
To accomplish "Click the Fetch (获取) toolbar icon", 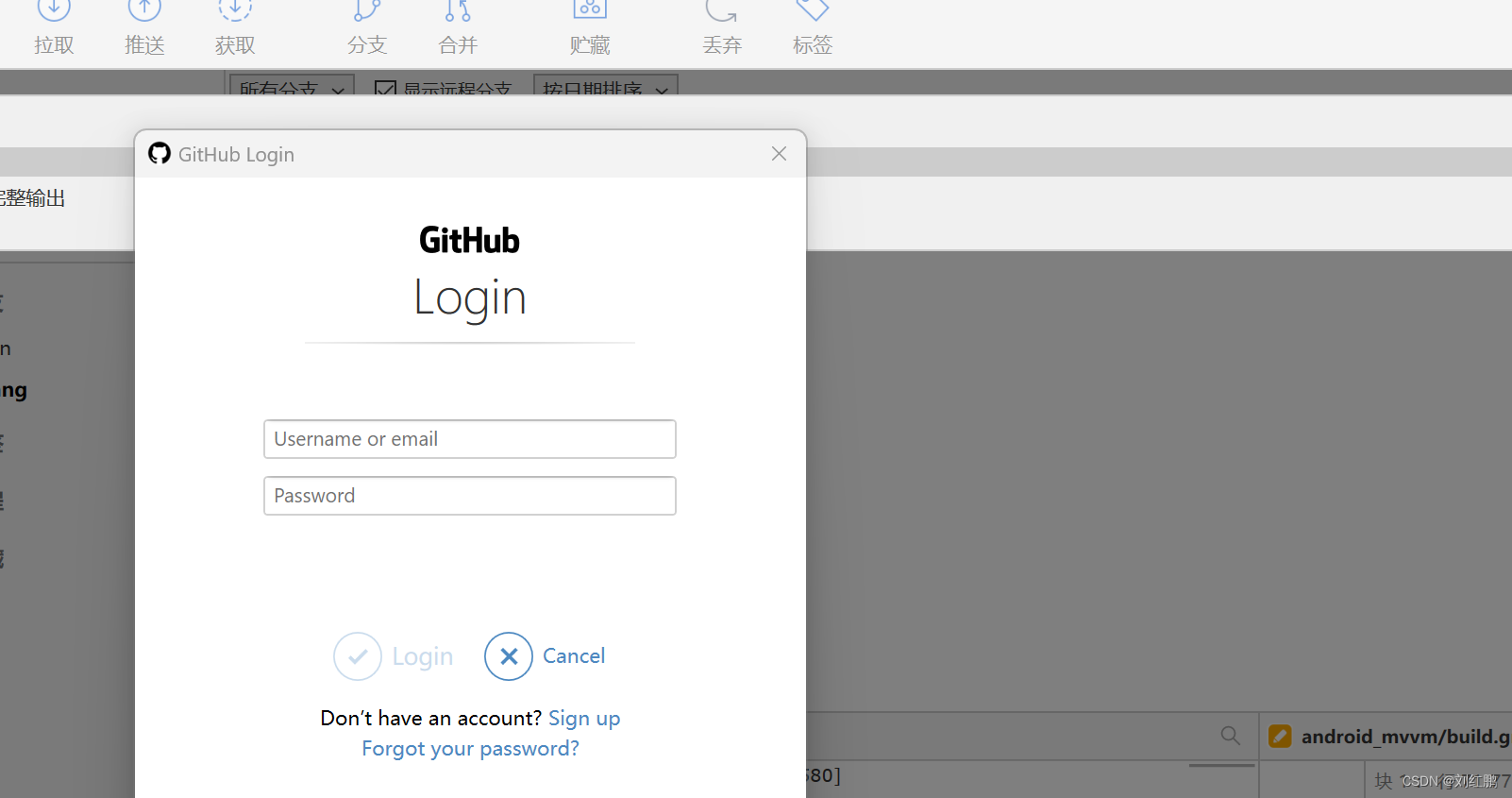I will pyautogui.click(x=235, y=9).
